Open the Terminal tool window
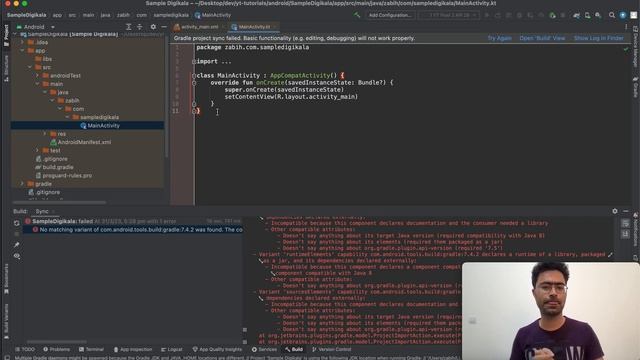This screenshot has width=640, height=360. pos(91,349)
